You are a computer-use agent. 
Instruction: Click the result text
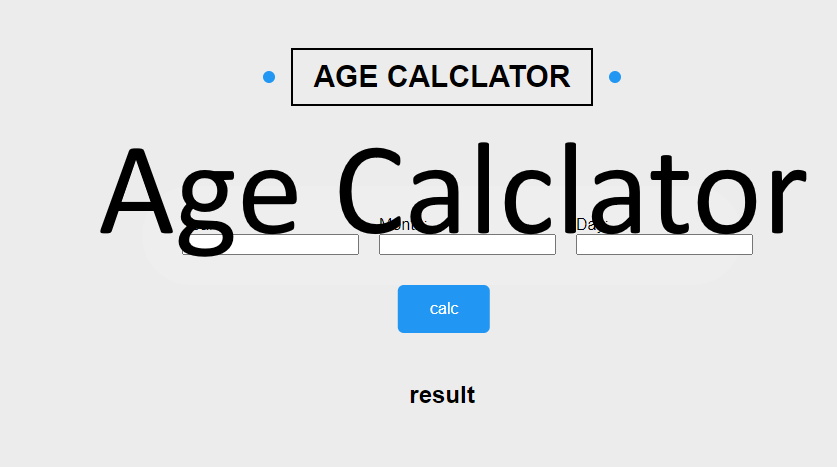click(x=442, y=395)
